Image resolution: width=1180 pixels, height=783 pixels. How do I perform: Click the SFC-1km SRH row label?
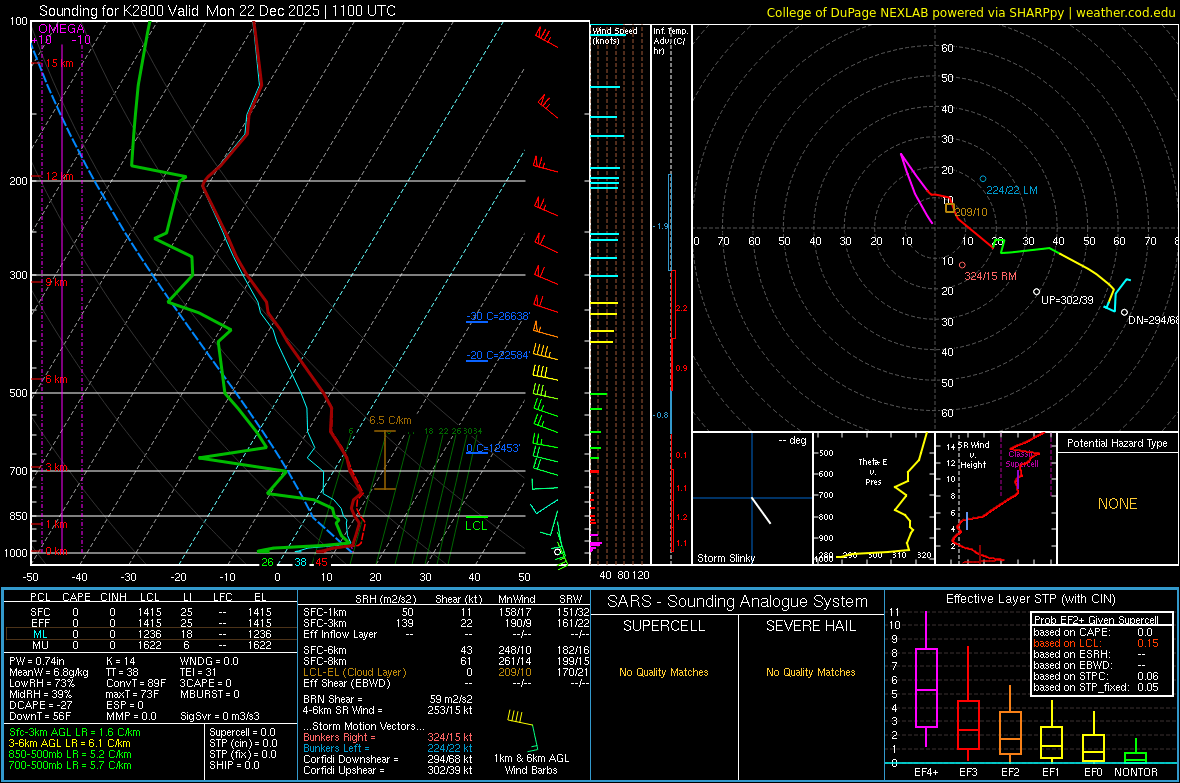click(325, 612)
